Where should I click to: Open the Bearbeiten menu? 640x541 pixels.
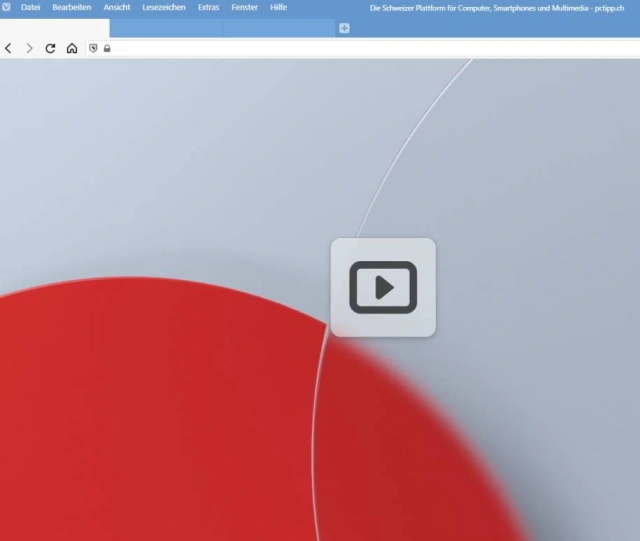coord(71,7)
